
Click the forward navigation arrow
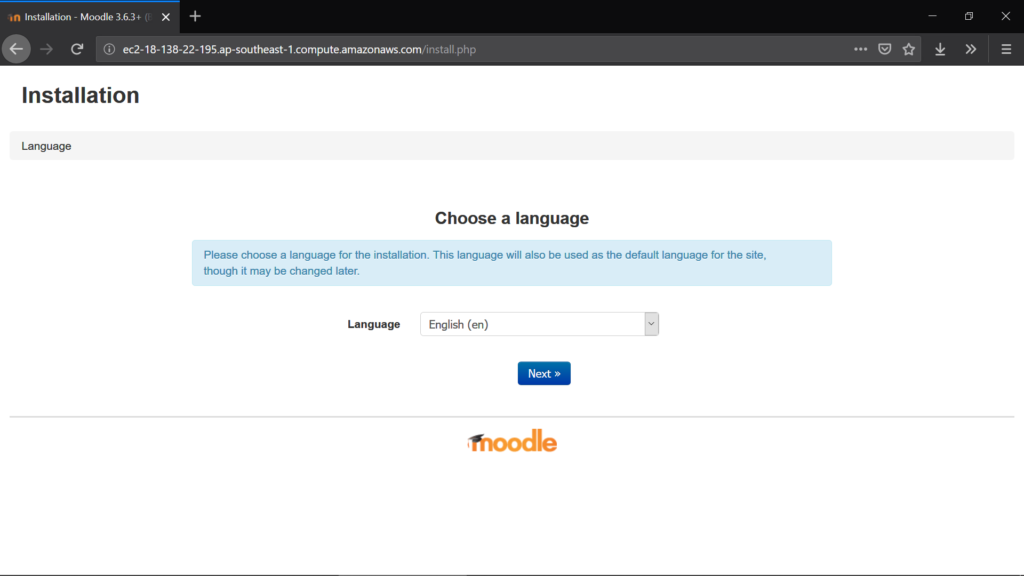click(x=46, y=49)
